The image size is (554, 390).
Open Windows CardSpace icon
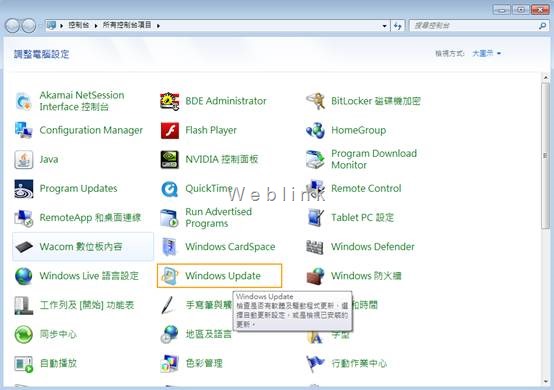(170, 247)
